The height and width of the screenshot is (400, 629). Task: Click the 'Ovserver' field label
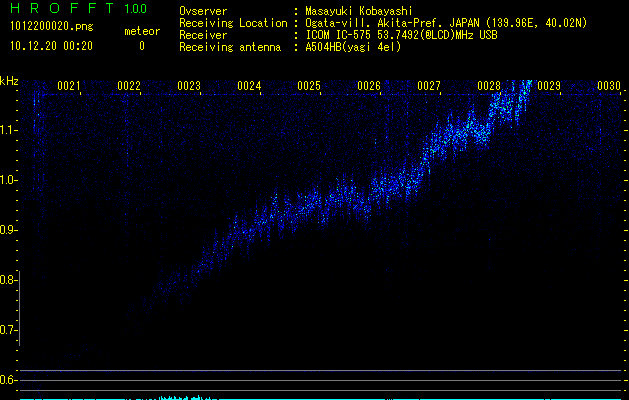tap(203, 11)
